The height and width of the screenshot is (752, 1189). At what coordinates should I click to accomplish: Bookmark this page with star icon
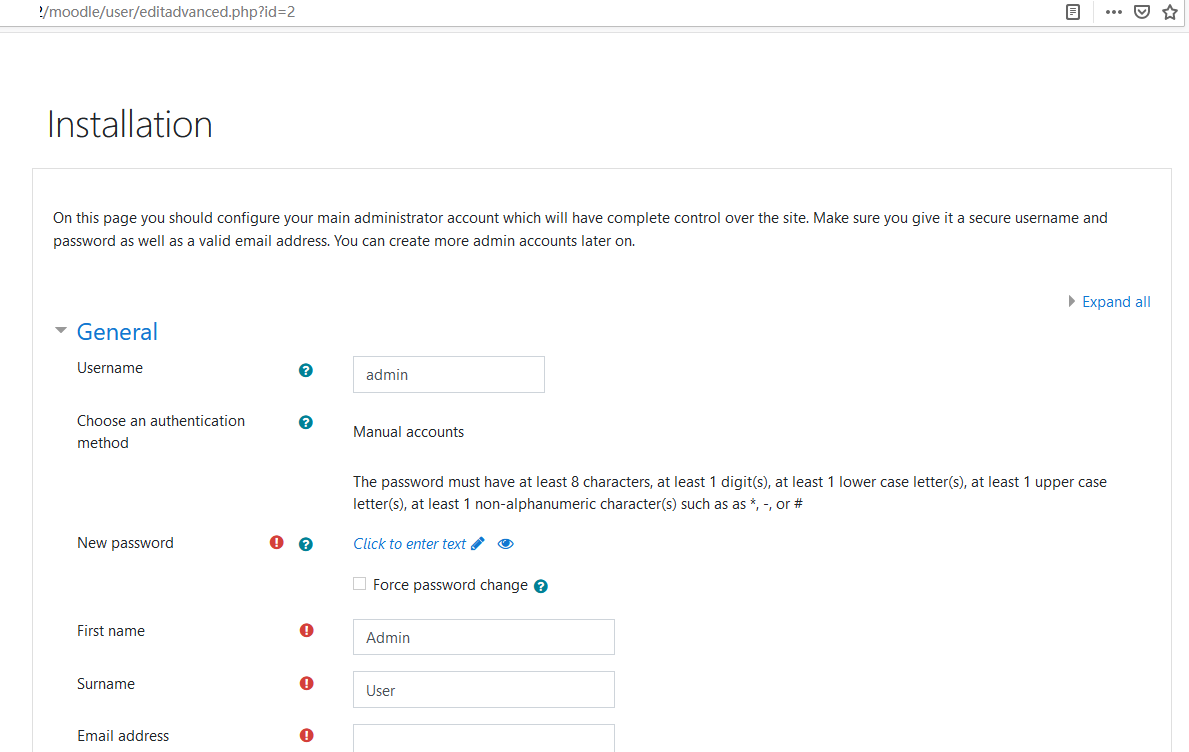pos(1170,12)
